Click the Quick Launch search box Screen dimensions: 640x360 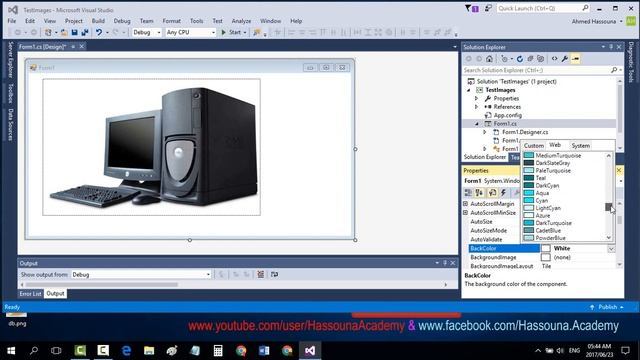pos(543,8)
